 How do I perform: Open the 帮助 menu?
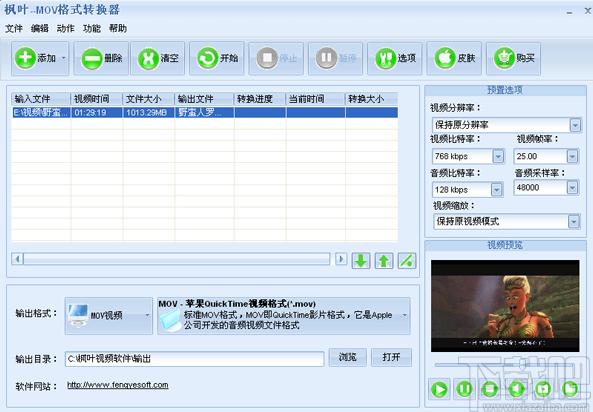(x=118, y=28)
